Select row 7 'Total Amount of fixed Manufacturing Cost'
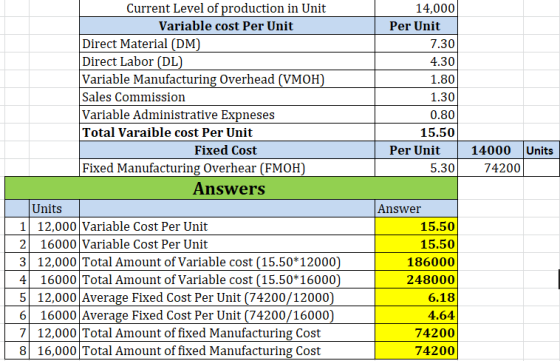Screen dimensions: 560x361 227,333
